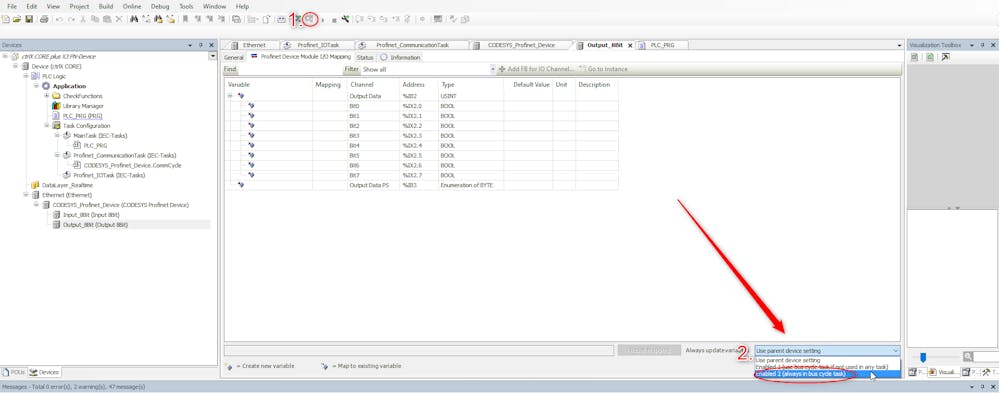Switch to the Profinet_CommunicationTask tab
Screen dimensions: 999x393
point(412,45)
